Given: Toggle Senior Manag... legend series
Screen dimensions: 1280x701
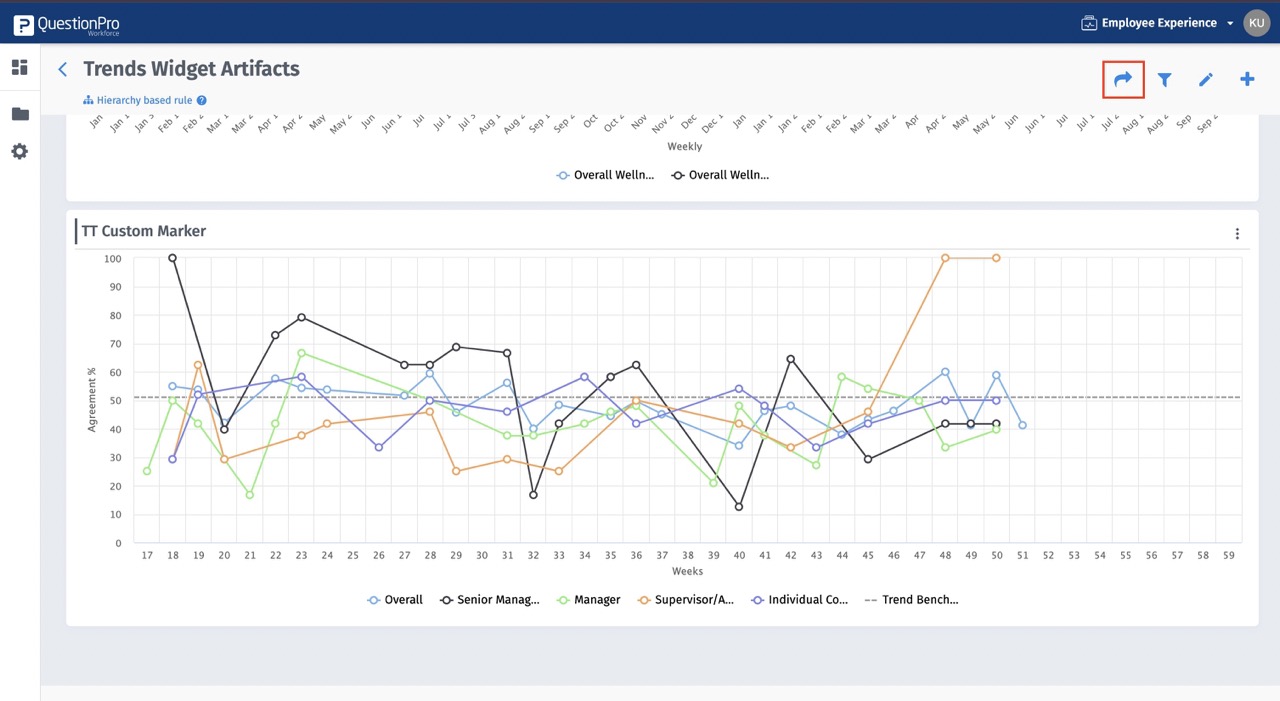Looking at the screenshot, I should pos(490,600).
